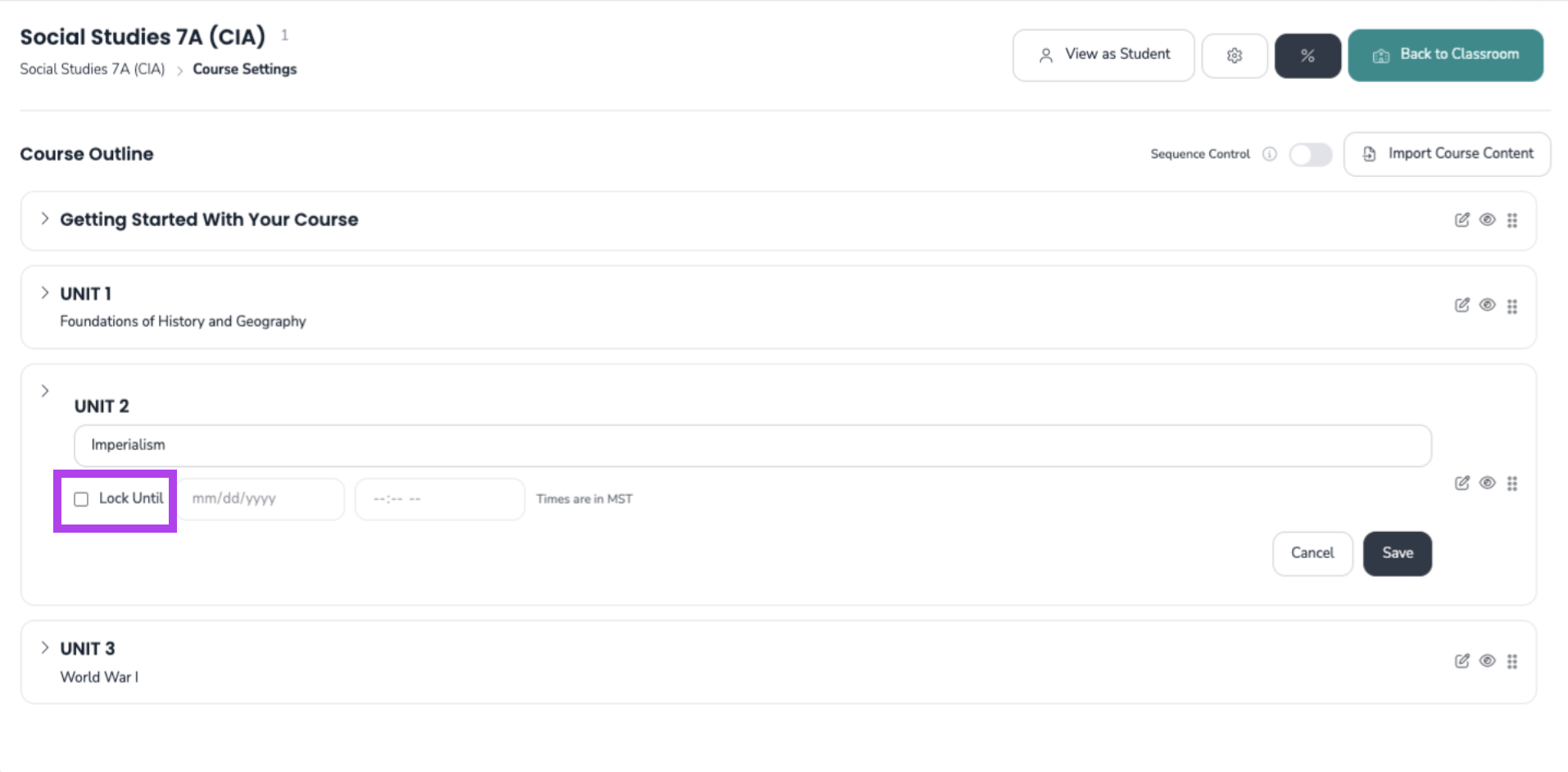Click the UNIT 2 title text

102,406
